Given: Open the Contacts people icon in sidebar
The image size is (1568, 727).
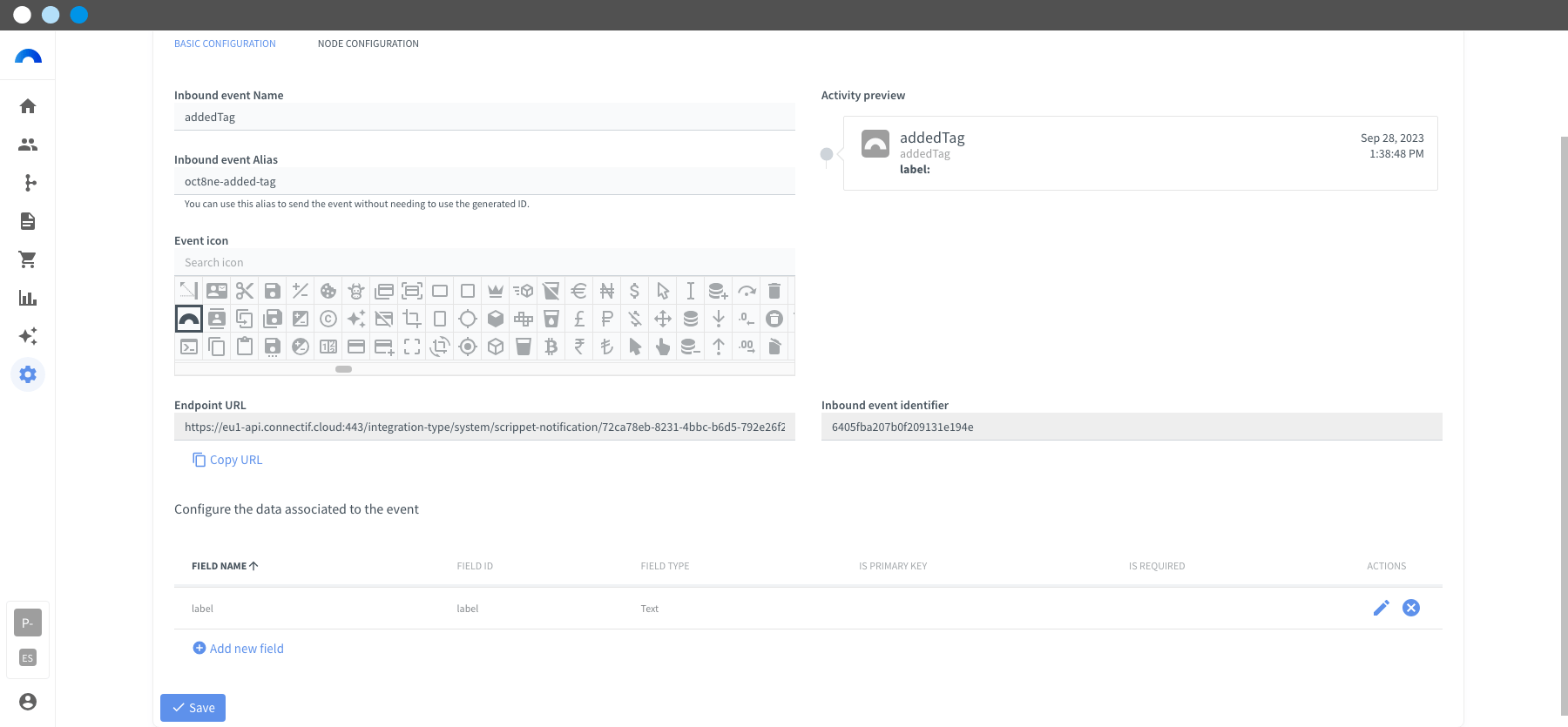Looking at the screenshot, I should pyautogui.click(x=28, y=145).
